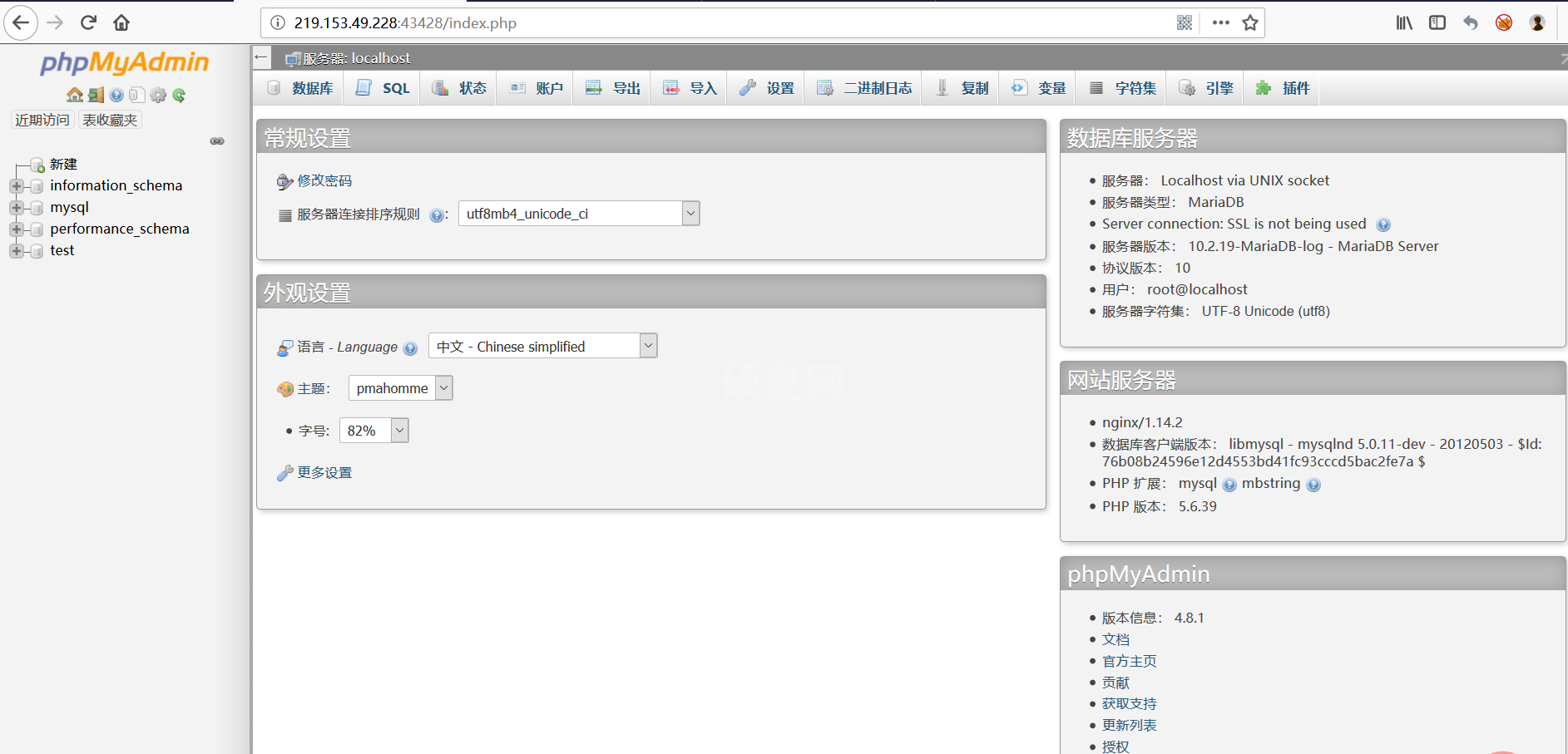The height and width of the screenshot is (754, 1568).
Task: Open the language dropdown showing 中文
Action: 543,346
